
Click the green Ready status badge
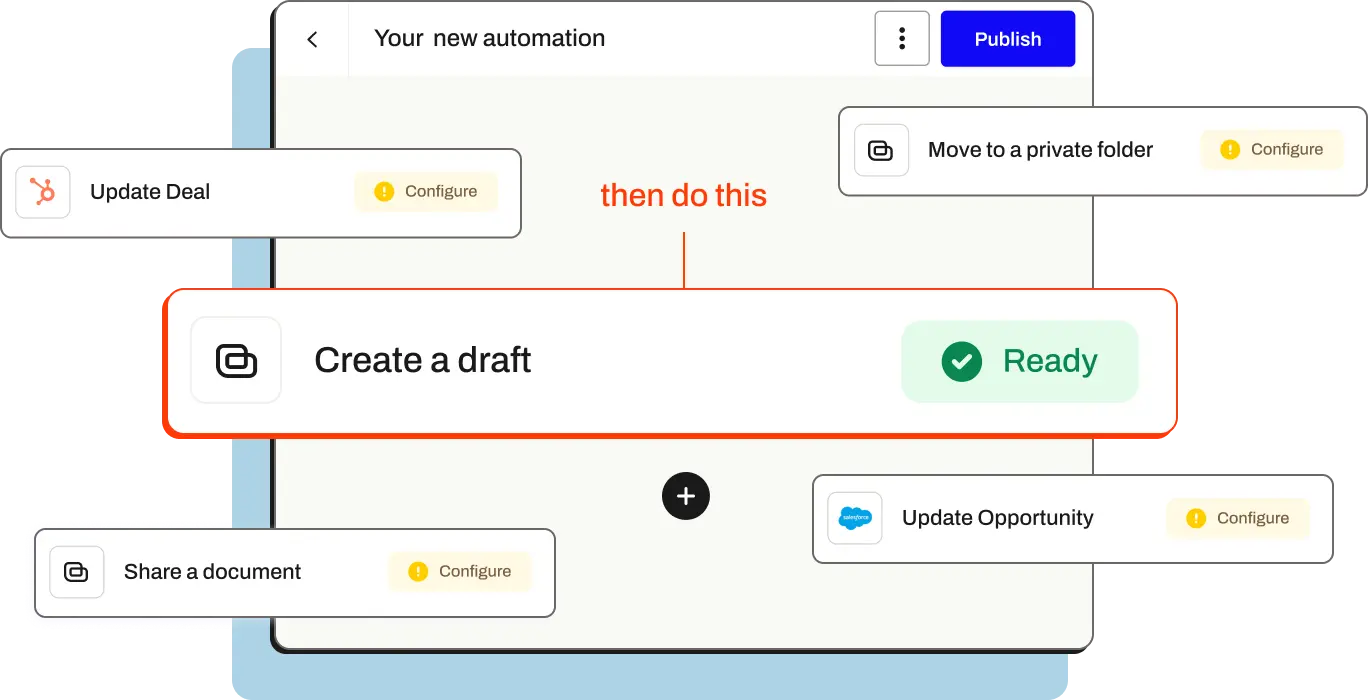tap(1020, 361)
